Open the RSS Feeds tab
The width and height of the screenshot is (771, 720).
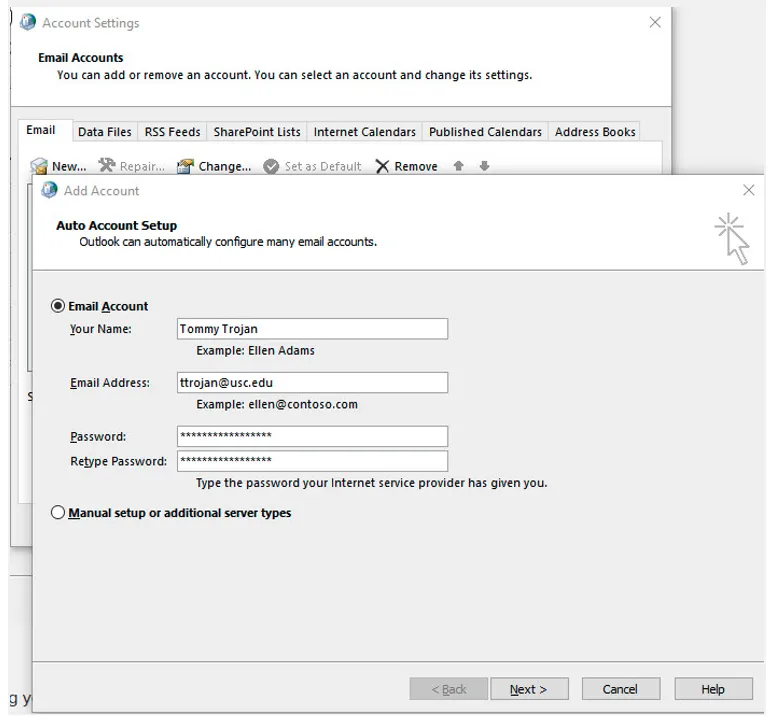coord(173,132)
